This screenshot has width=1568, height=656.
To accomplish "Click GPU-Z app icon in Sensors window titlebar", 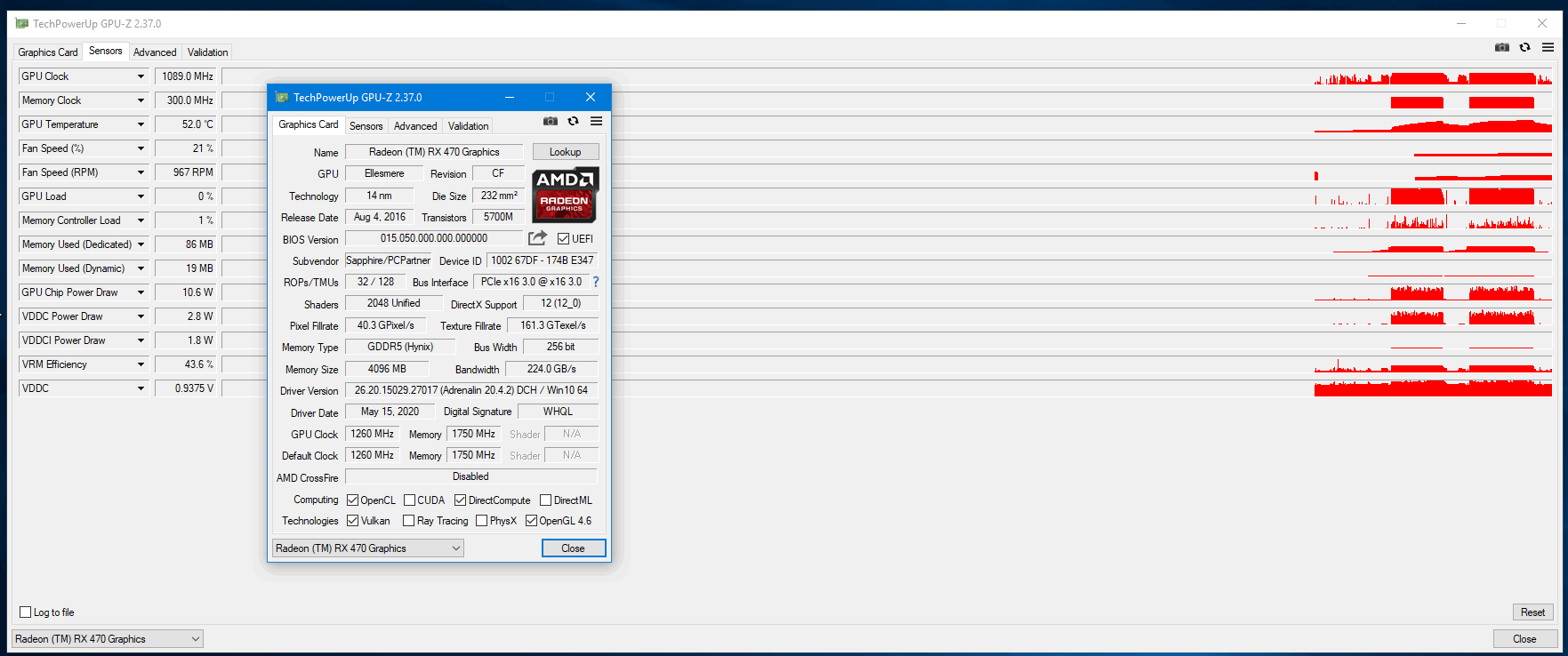I will click(22, 24).
